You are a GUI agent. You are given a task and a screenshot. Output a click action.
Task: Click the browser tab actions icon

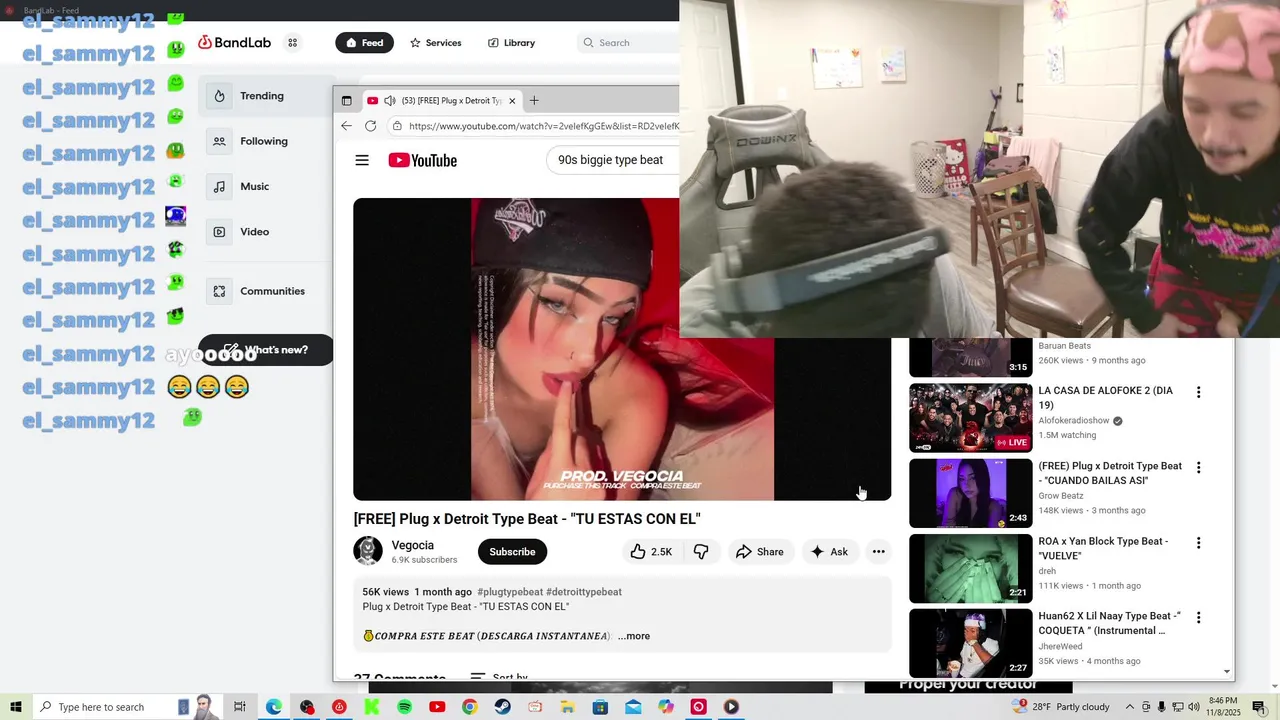tap(347, 101)
